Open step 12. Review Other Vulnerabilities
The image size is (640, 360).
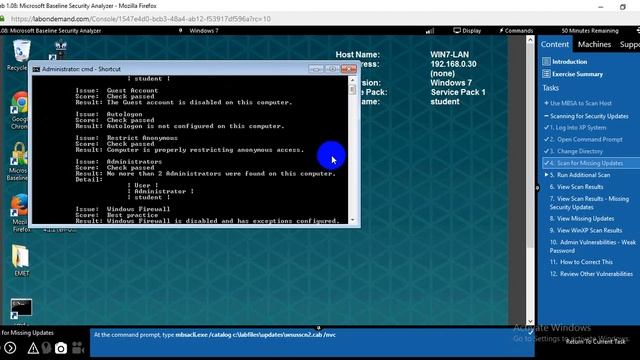point(591,274)
